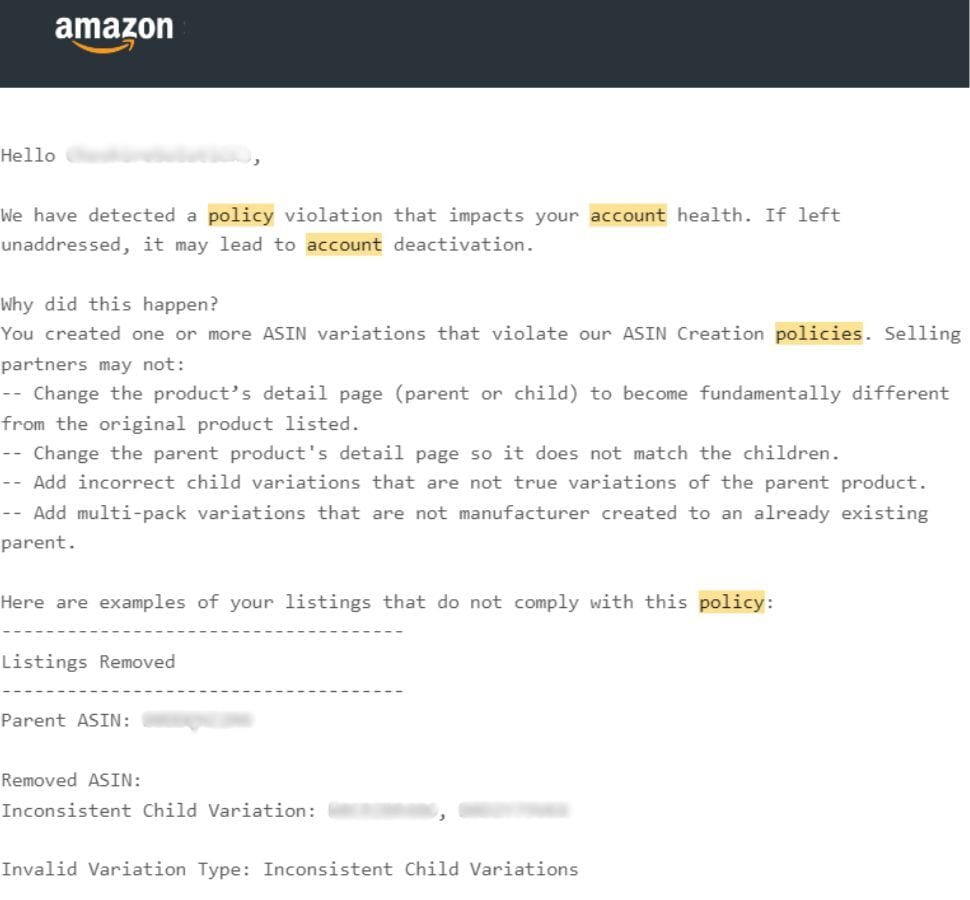Screen dimensions: 970x900
Task: Click the first blurred Inconsistent Child Variation ASIN
Action: 382,810
